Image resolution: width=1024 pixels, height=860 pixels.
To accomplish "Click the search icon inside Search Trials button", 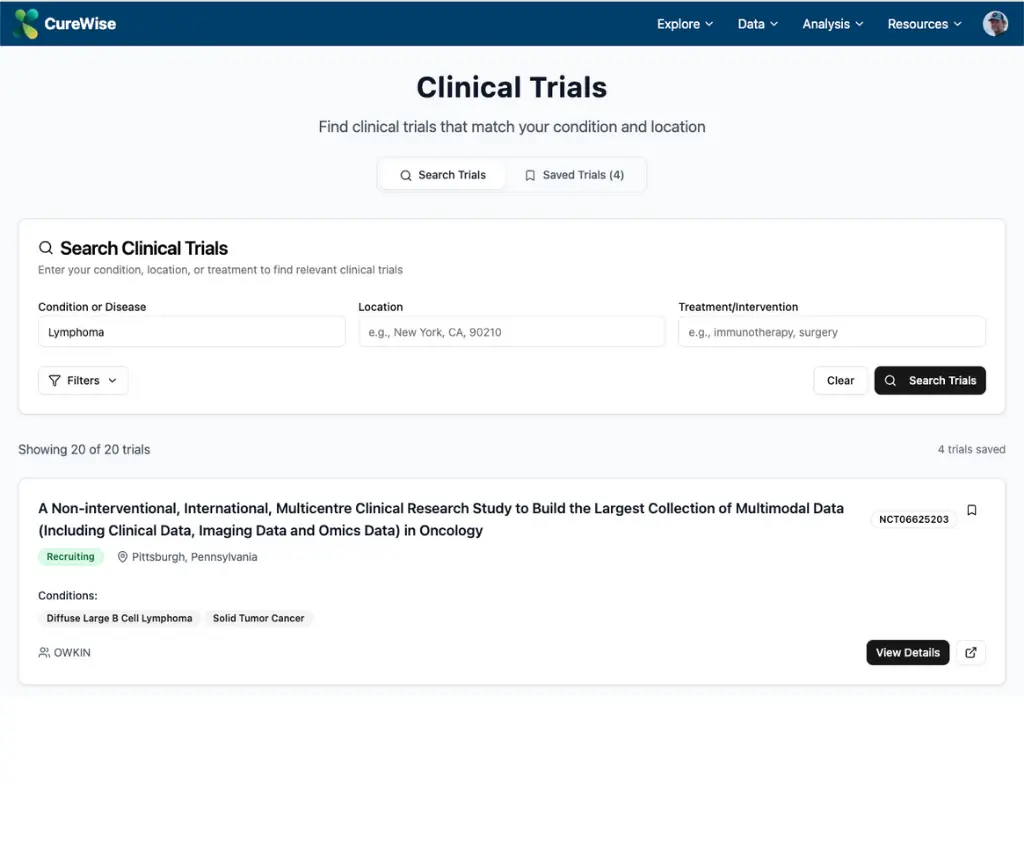I will click(891, 380).
